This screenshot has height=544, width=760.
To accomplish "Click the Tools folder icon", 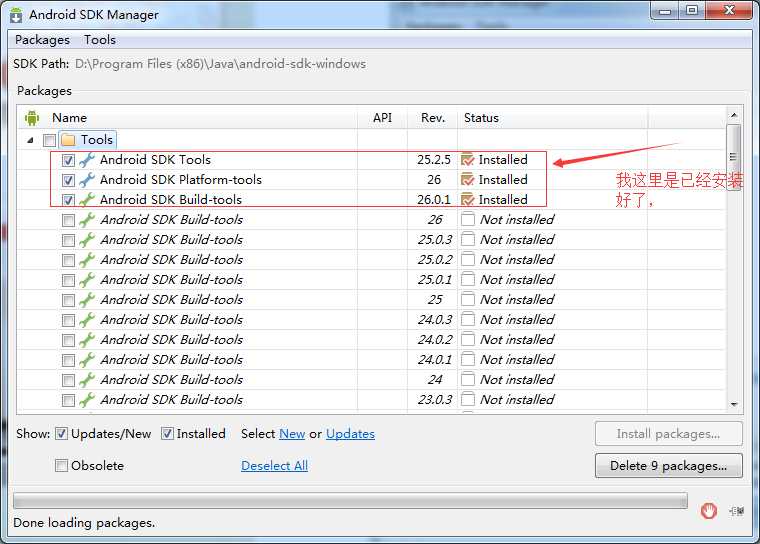I will coord(68,140).
